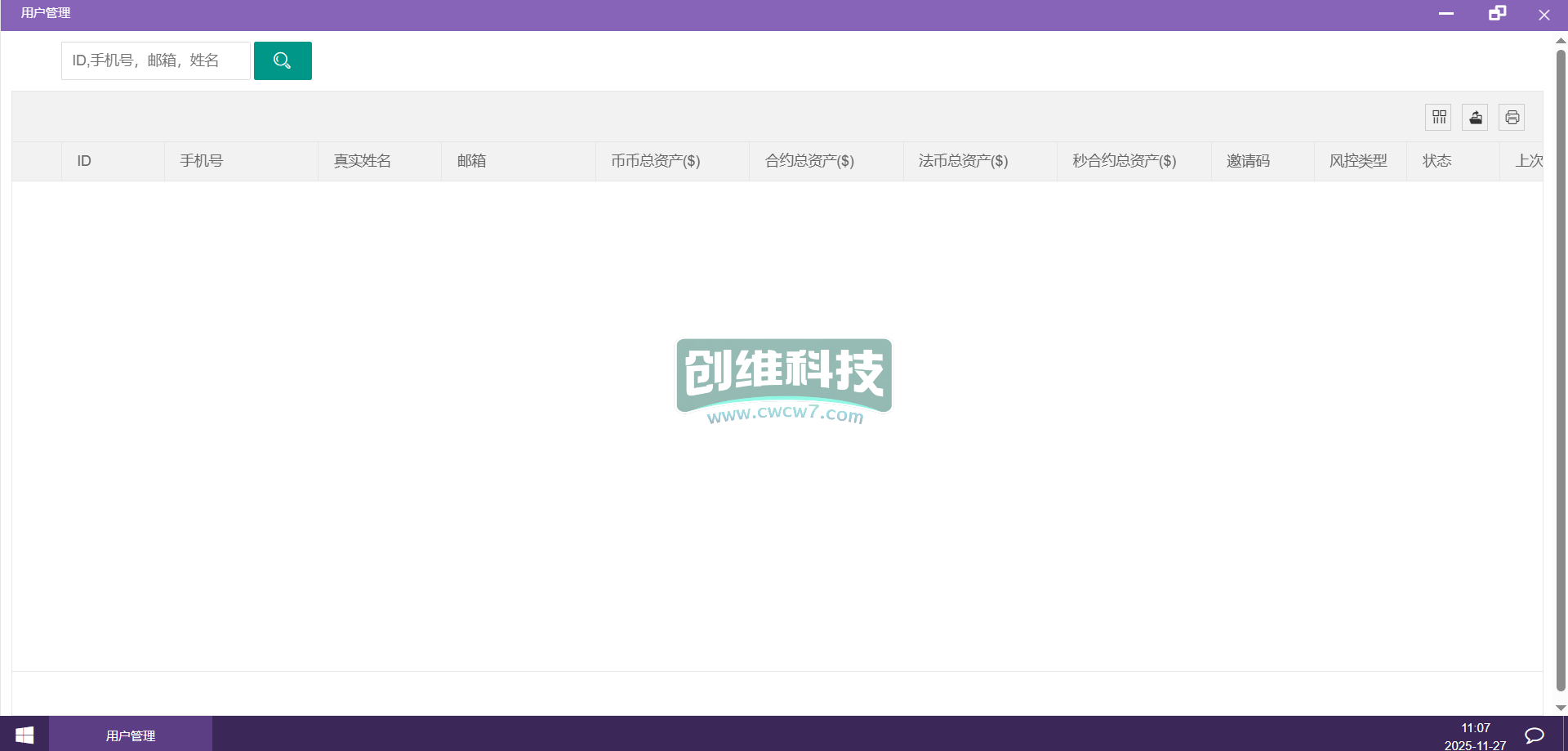Open the taskbar notification center icon
1568x751 pixels.
(1535, 735)
